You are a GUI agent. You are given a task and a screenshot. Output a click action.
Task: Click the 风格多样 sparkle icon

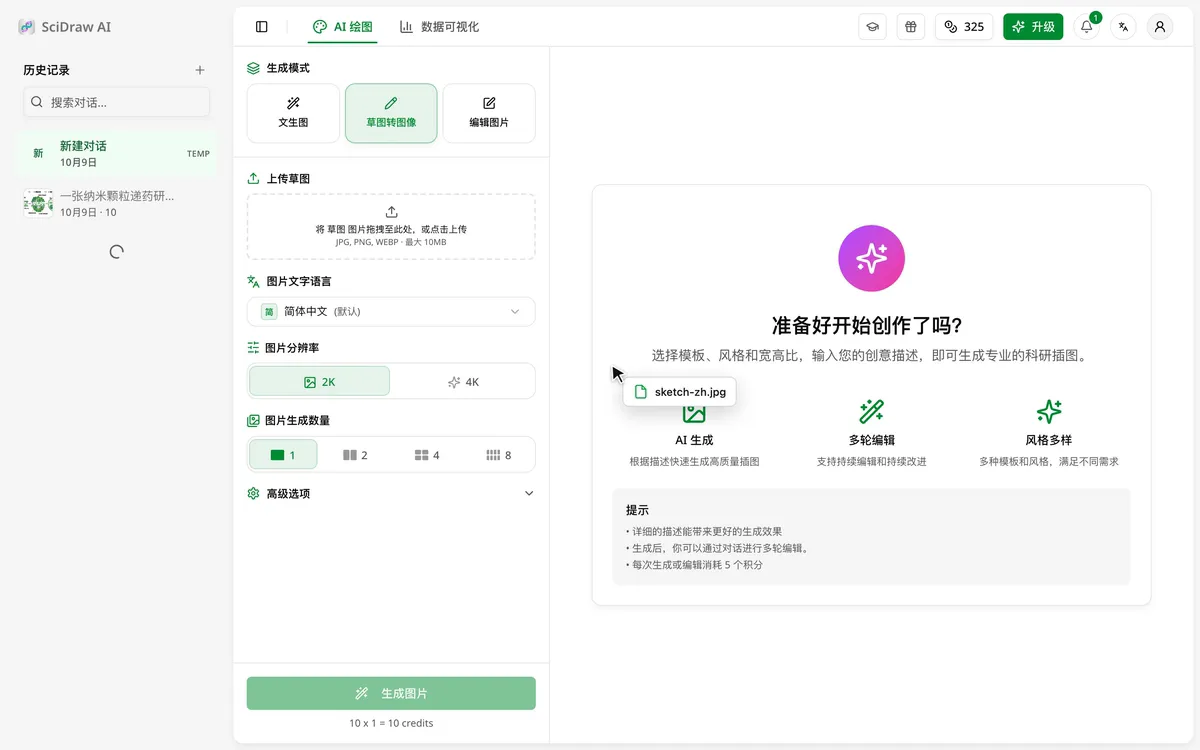[x=1049, y=411]
